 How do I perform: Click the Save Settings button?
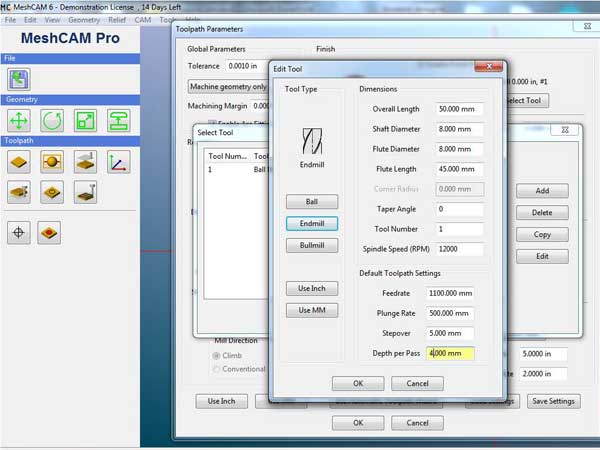tap(554, 401)
